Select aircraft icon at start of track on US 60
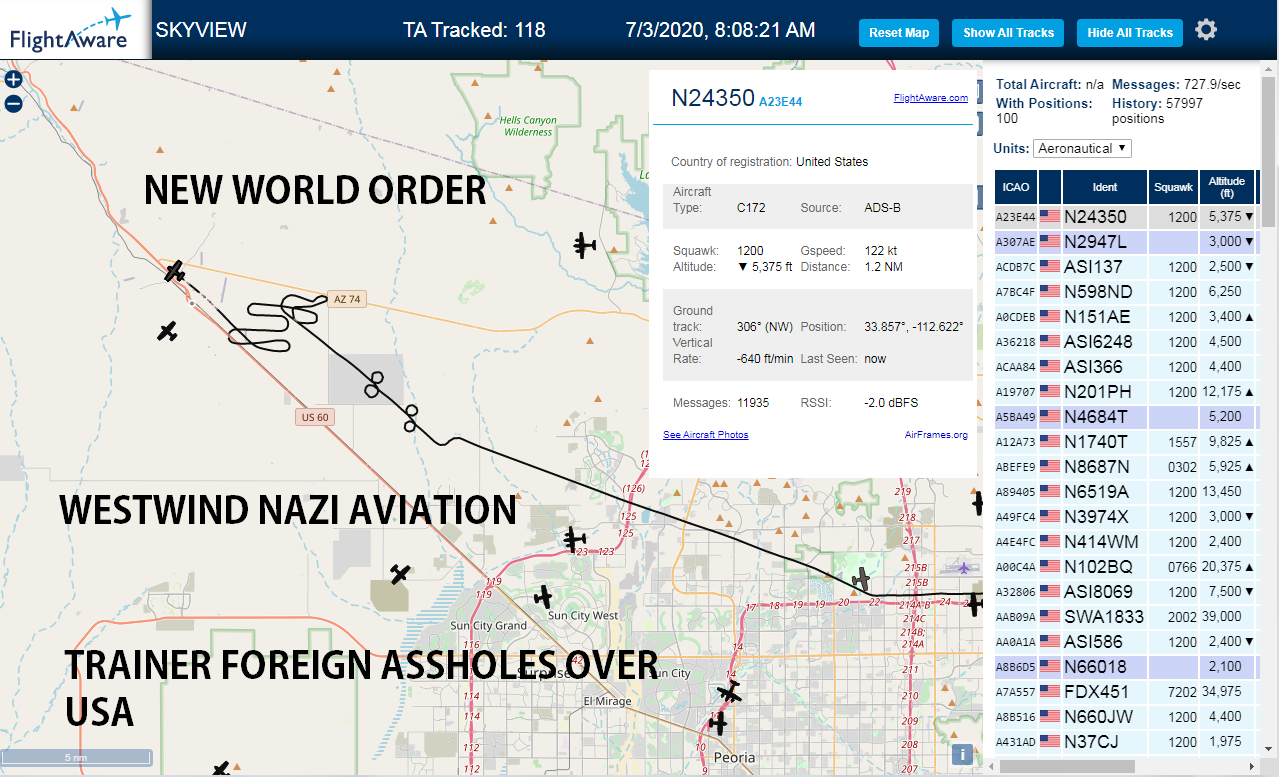The height and width of the screenshot is (777, 1279). tap(175, 271)
